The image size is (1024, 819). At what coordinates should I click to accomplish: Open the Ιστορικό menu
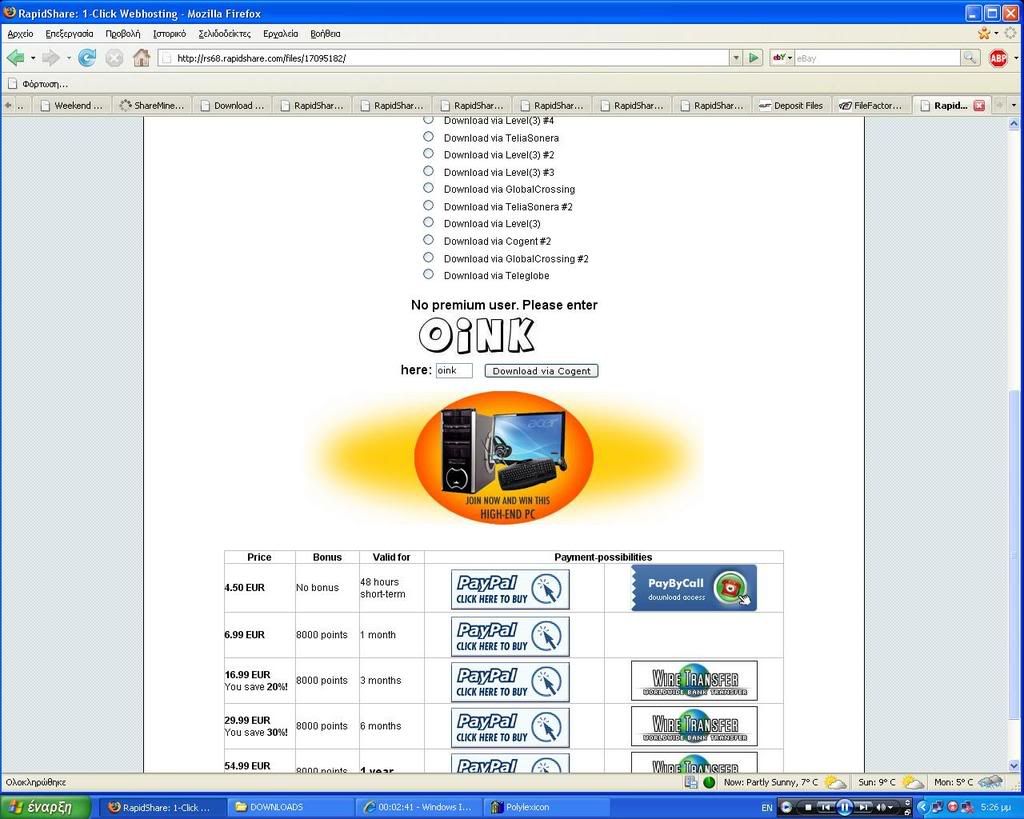click(169, 33)
